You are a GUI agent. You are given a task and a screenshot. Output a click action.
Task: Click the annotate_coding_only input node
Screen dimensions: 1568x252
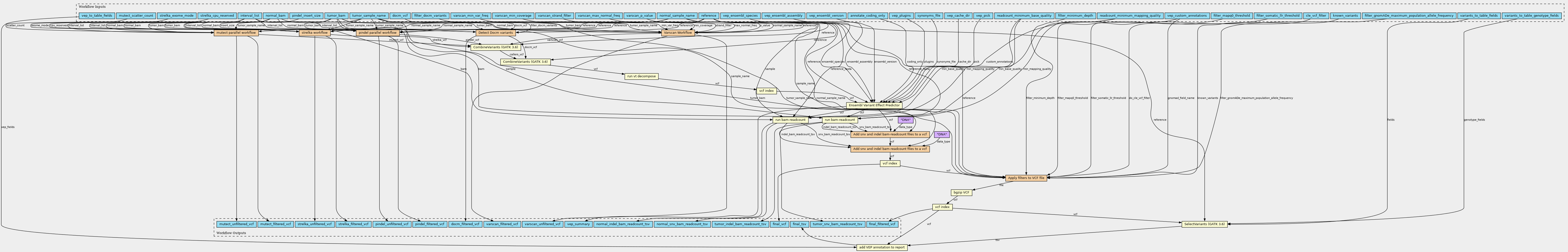(x=868, y=15)
